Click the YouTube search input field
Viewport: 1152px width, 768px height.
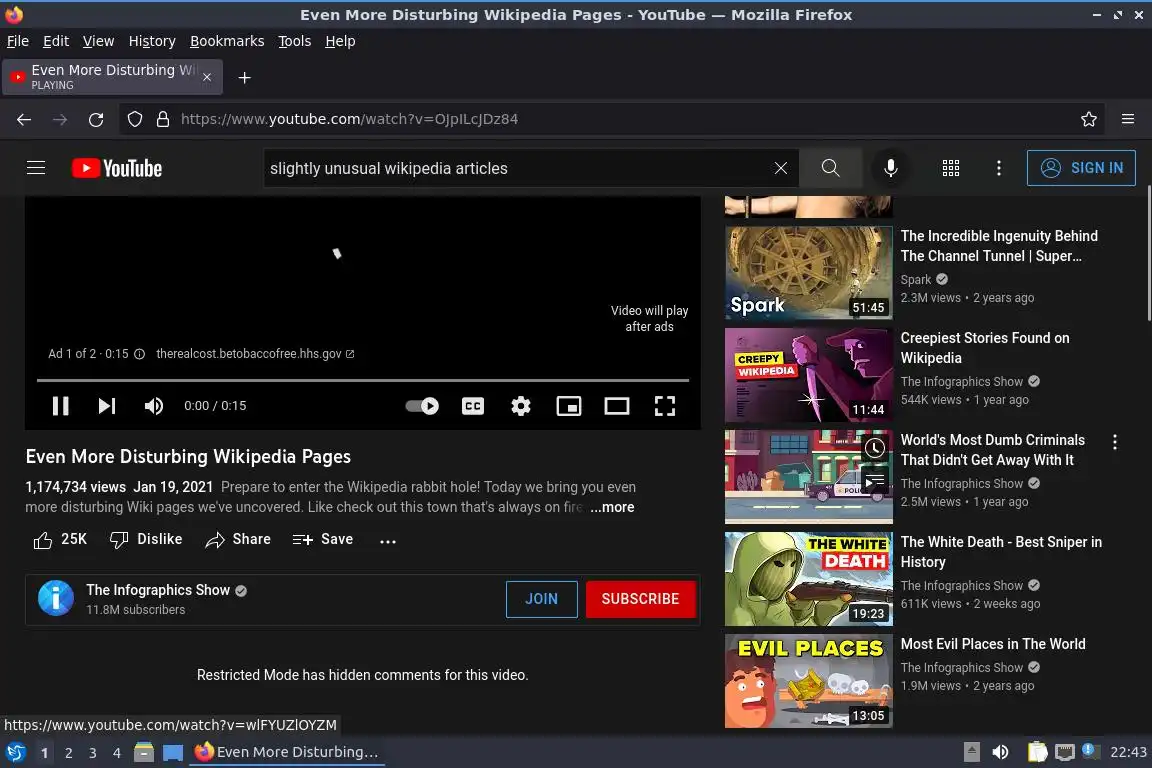pyautogui.click(x=516, y=168)
